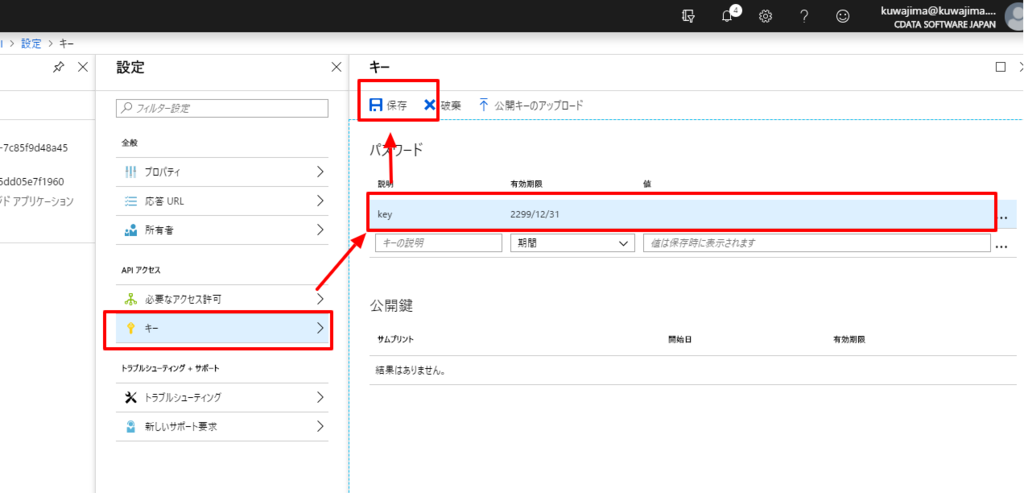1024x493 pixels.
Task: Open 必要なアクセス許可 settings item
Action: click(223, 299)
